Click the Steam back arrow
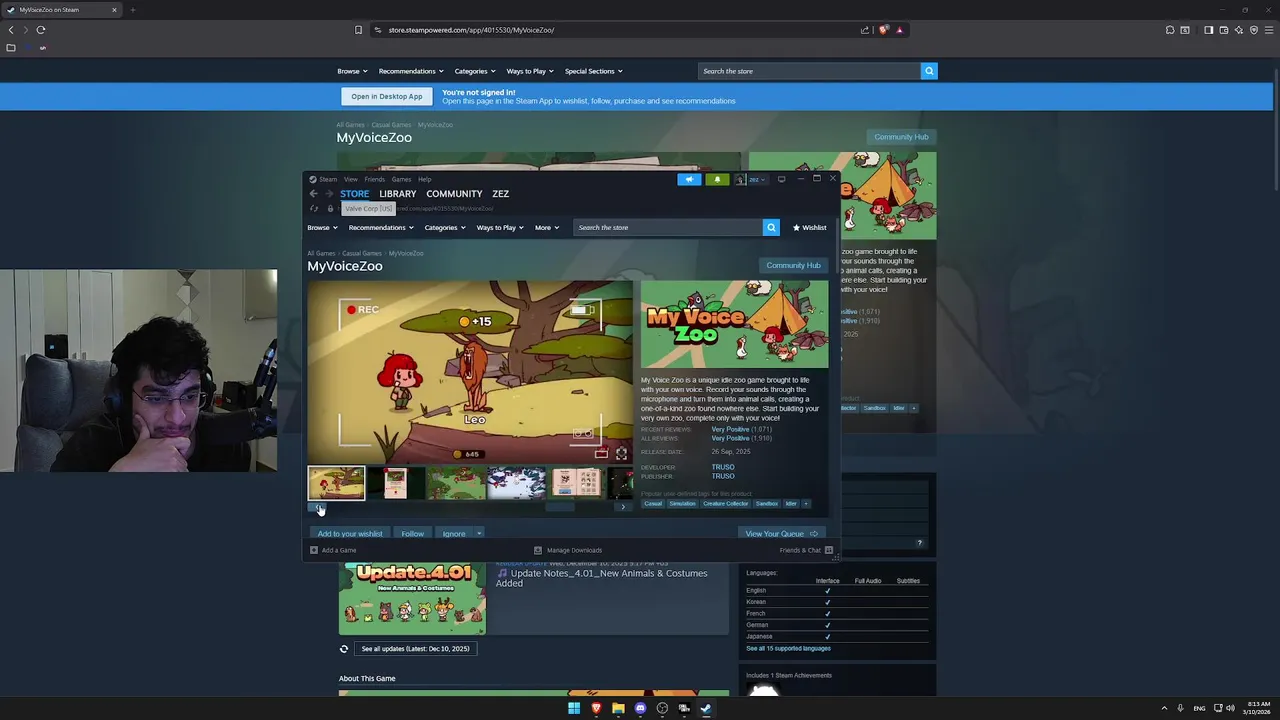The height and width of the screenshot is (720, 1280). coord(314,194)
